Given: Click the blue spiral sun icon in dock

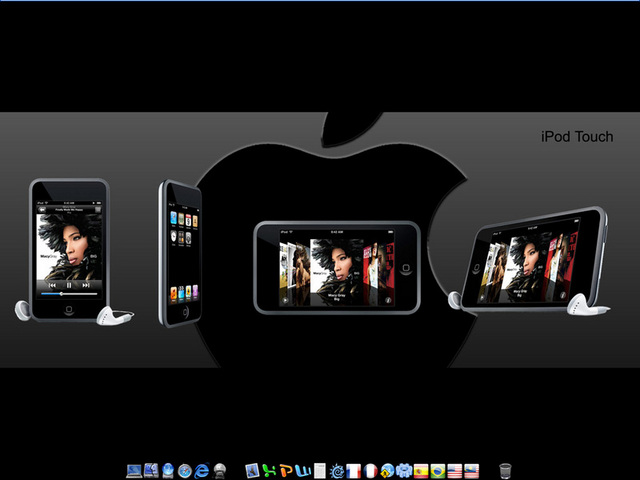Looking at the screenshot, I should tap(337, 471).
